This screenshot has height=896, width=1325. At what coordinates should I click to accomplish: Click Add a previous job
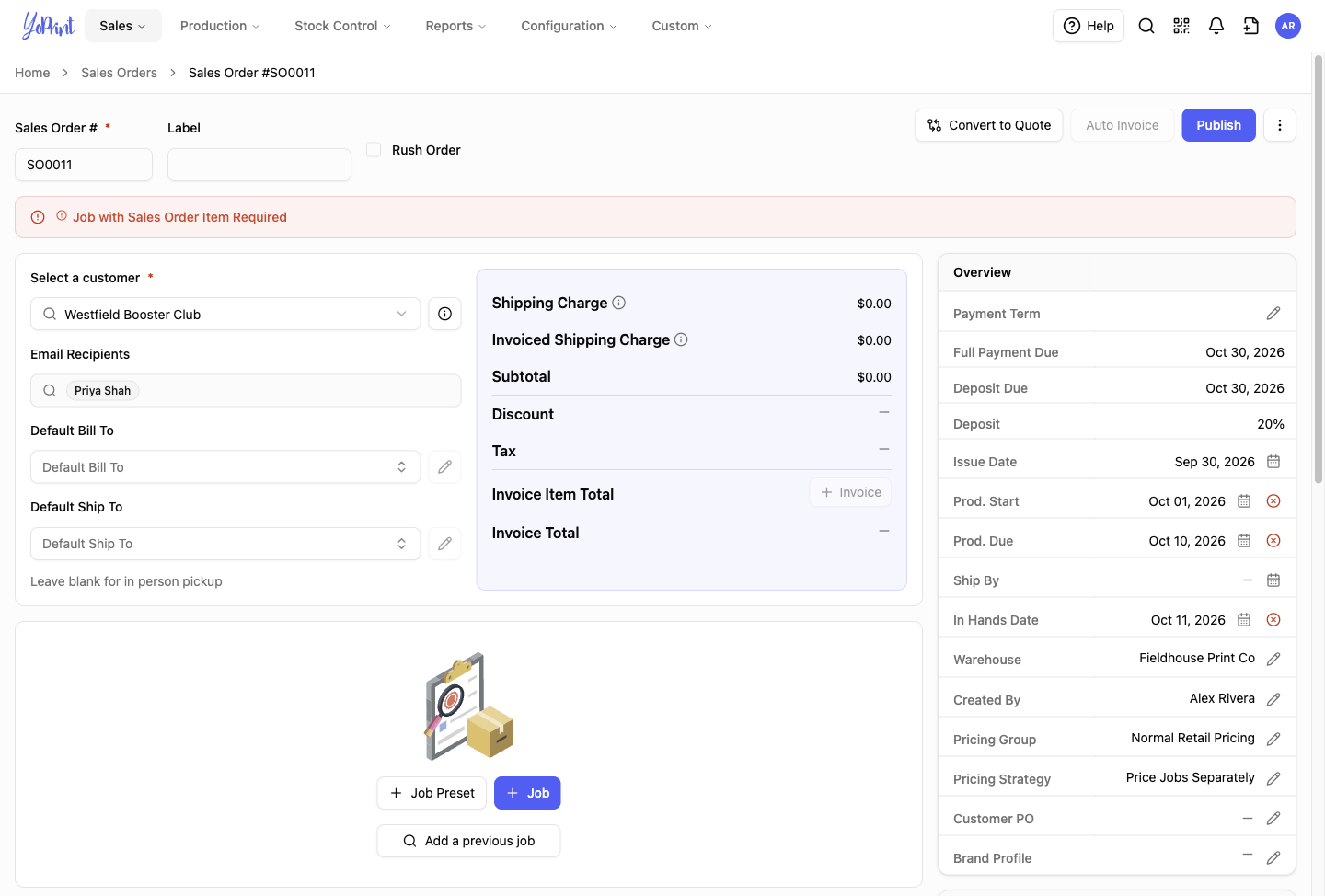(468, 841)
